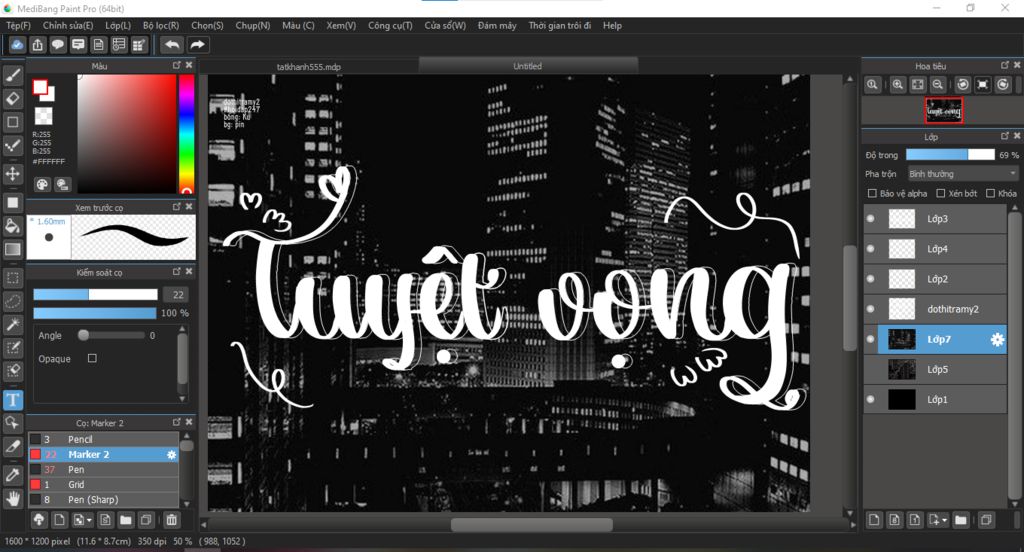Choose the Pencil brush from list
The width and height of the screenshot is (1024, 552).
[x=80, y=439]
